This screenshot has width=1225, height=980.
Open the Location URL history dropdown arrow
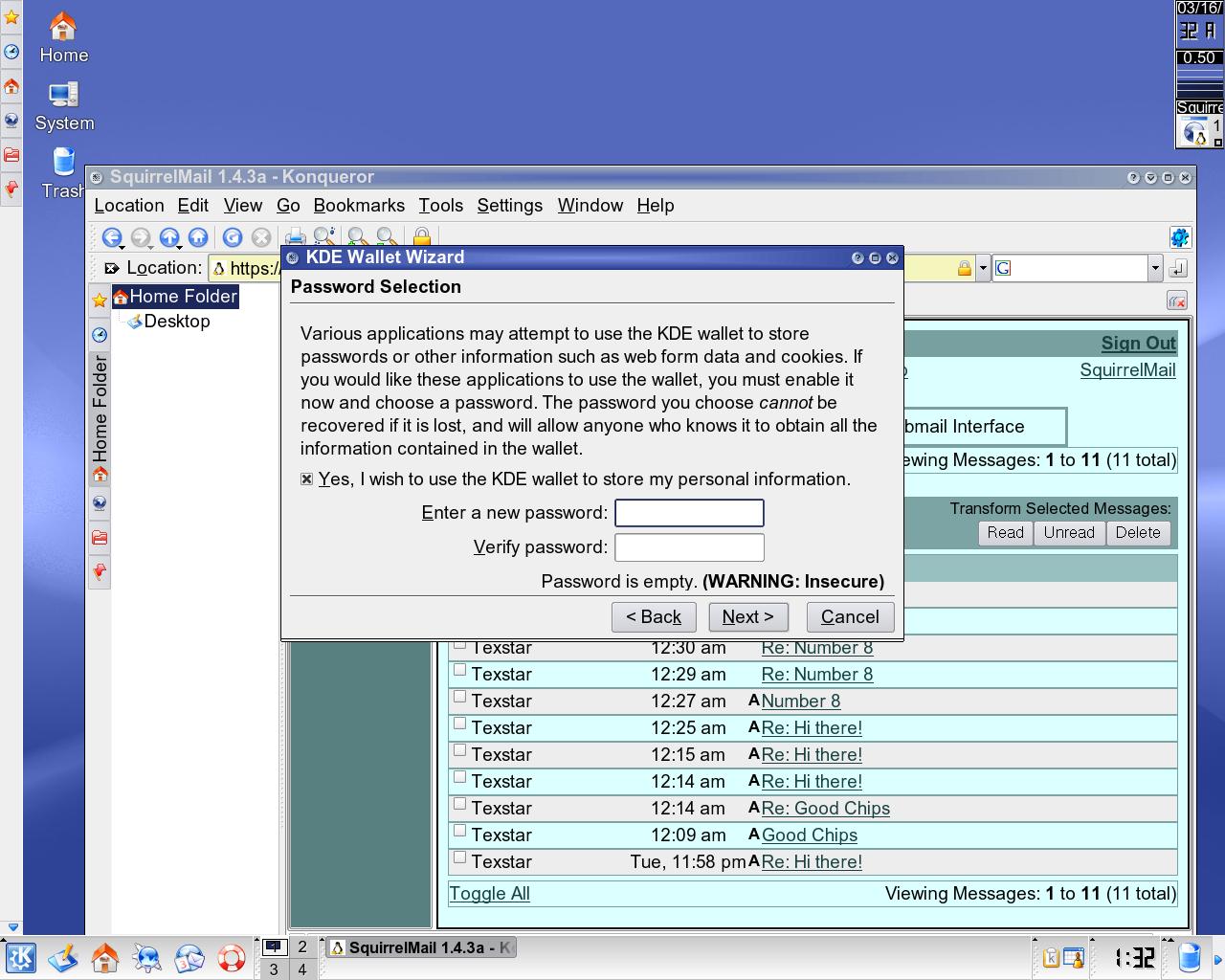pyautogui.click(x=982, y=268)
